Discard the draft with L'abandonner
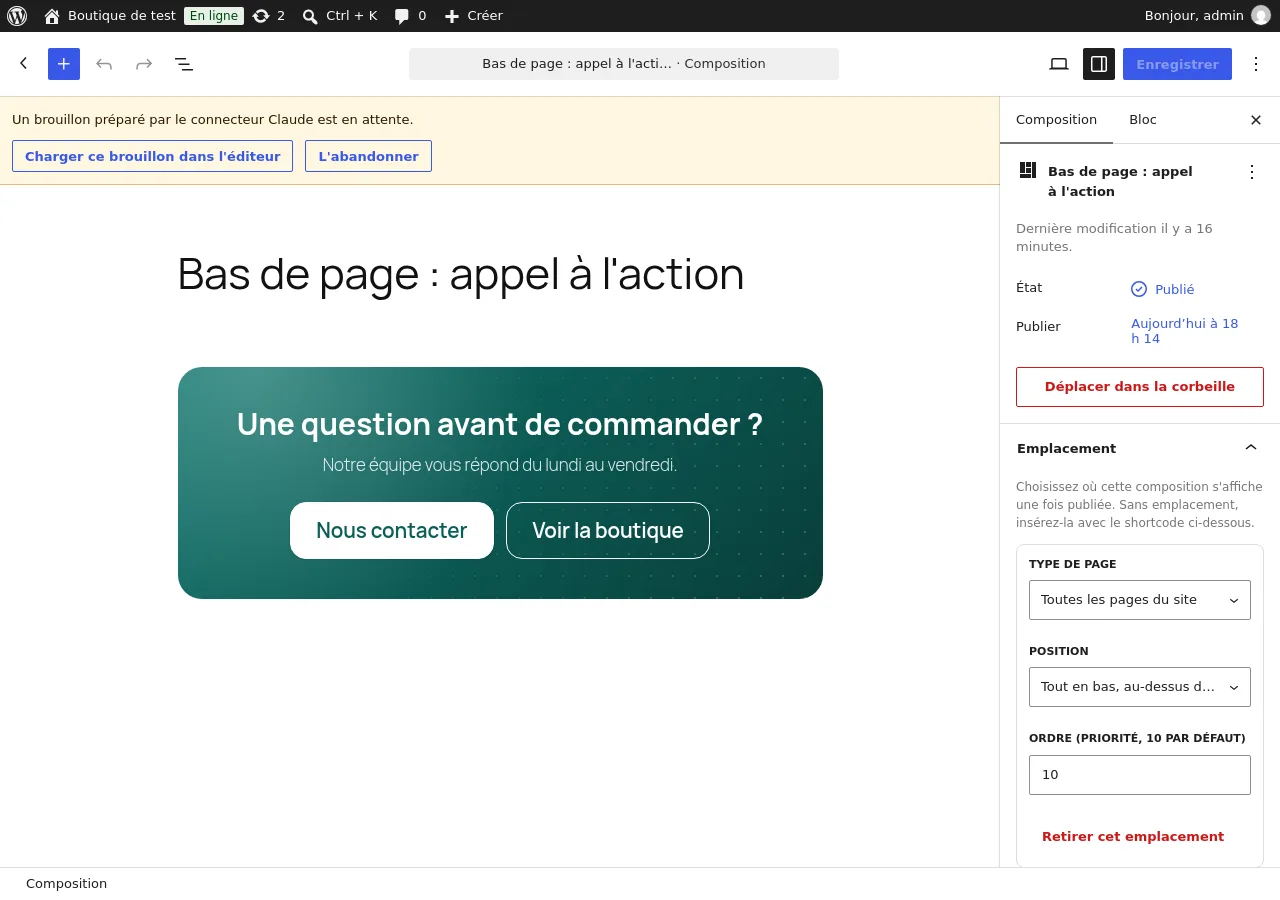Viewport: 1280px width, 900px height. (368, 156)
